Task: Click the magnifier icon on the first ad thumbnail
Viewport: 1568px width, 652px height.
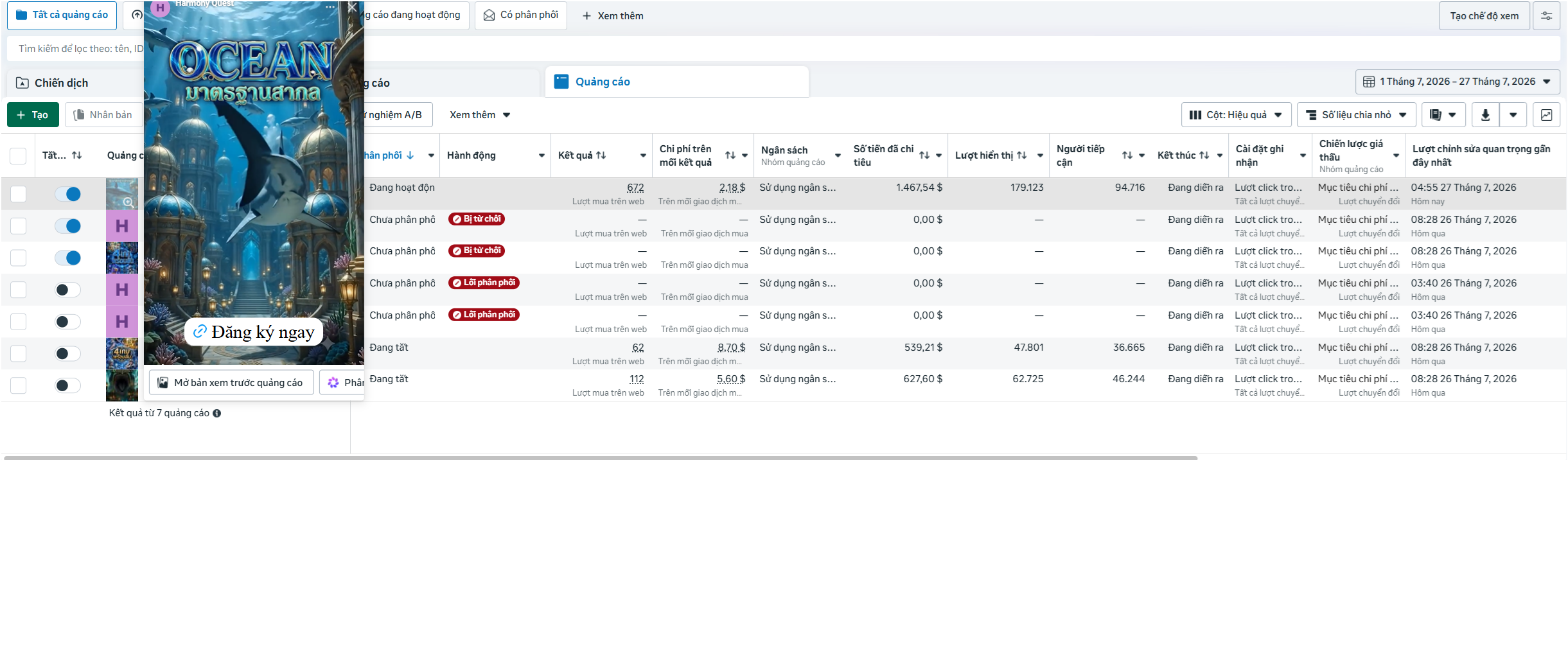Action: coord(128,202)
